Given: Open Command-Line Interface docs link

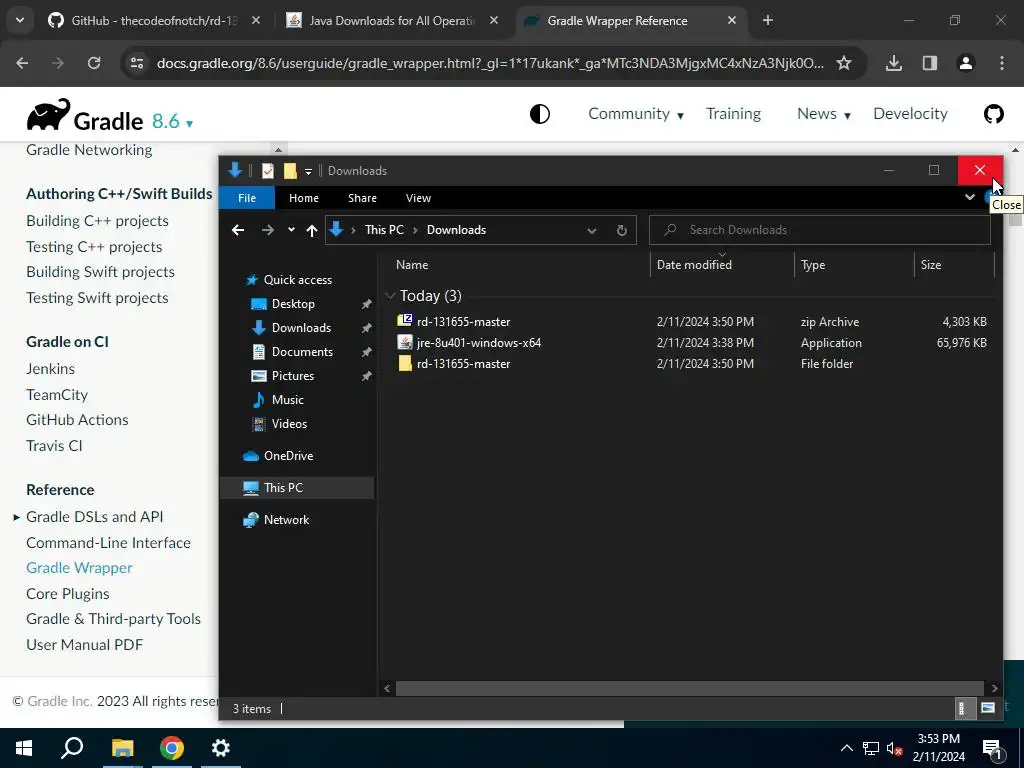Looking at the screenshot, I should [108, 543].
